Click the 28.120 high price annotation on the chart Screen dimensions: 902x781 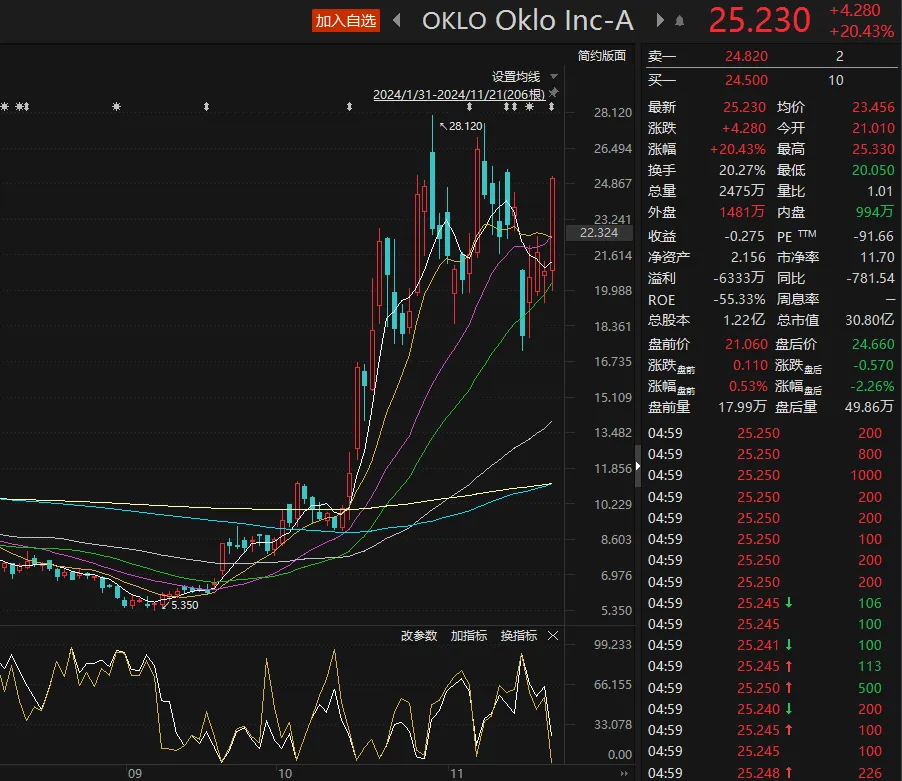pos(461,126)
